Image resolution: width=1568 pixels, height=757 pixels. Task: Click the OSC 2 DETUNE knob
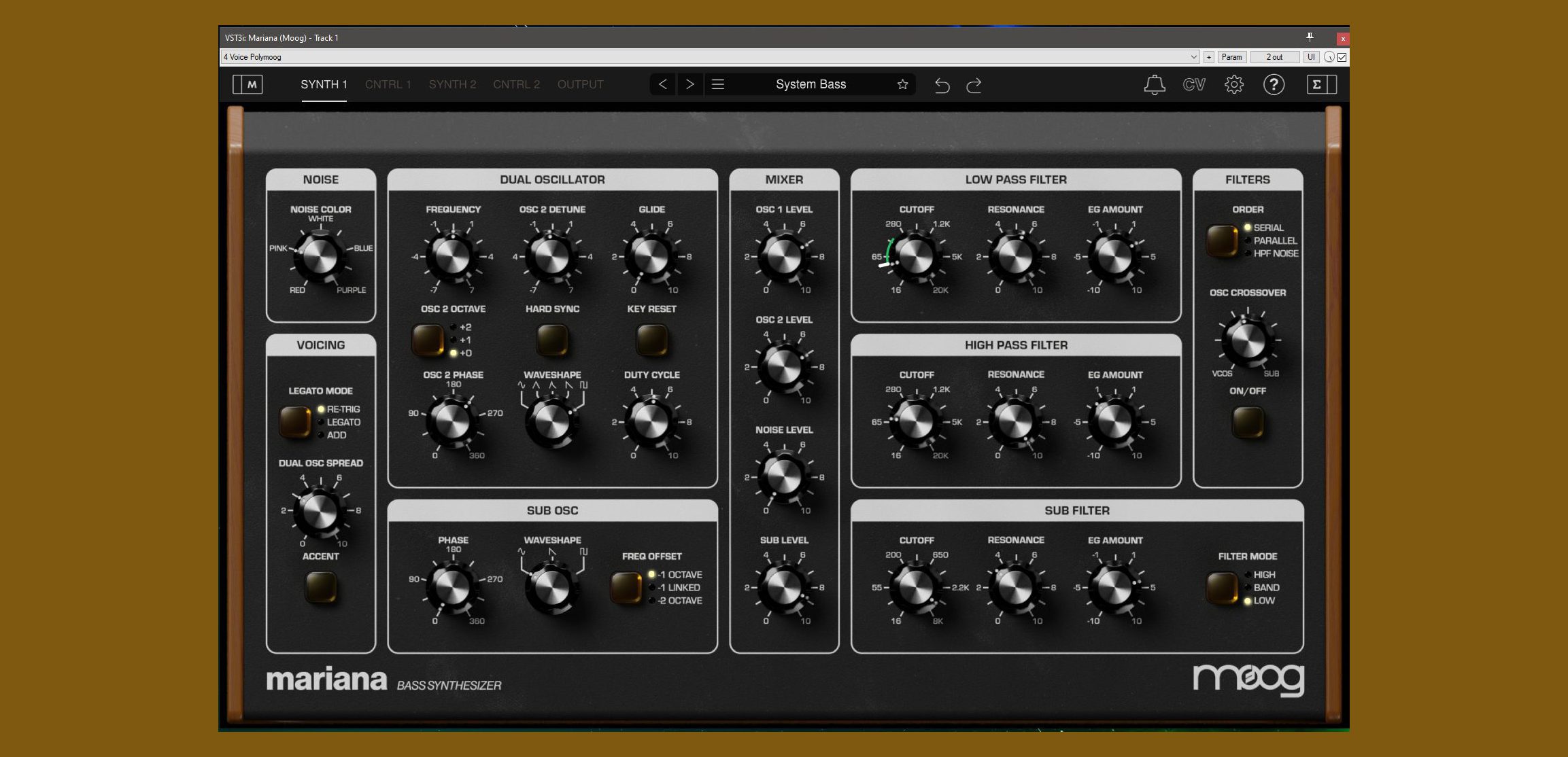551,257
